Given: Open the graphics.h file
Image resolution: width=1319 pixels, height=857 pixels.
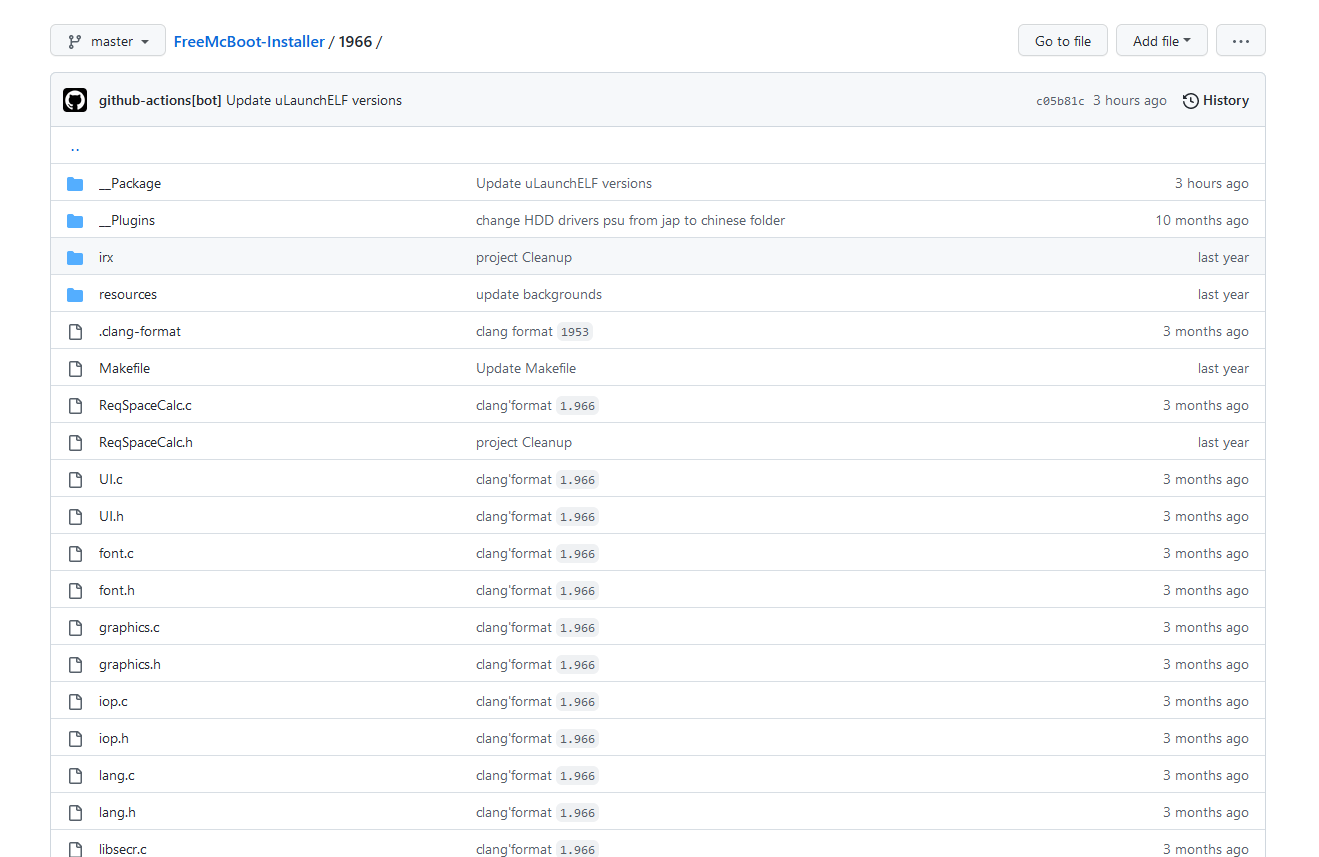Looking at the screenshot, I should [130, 664].
